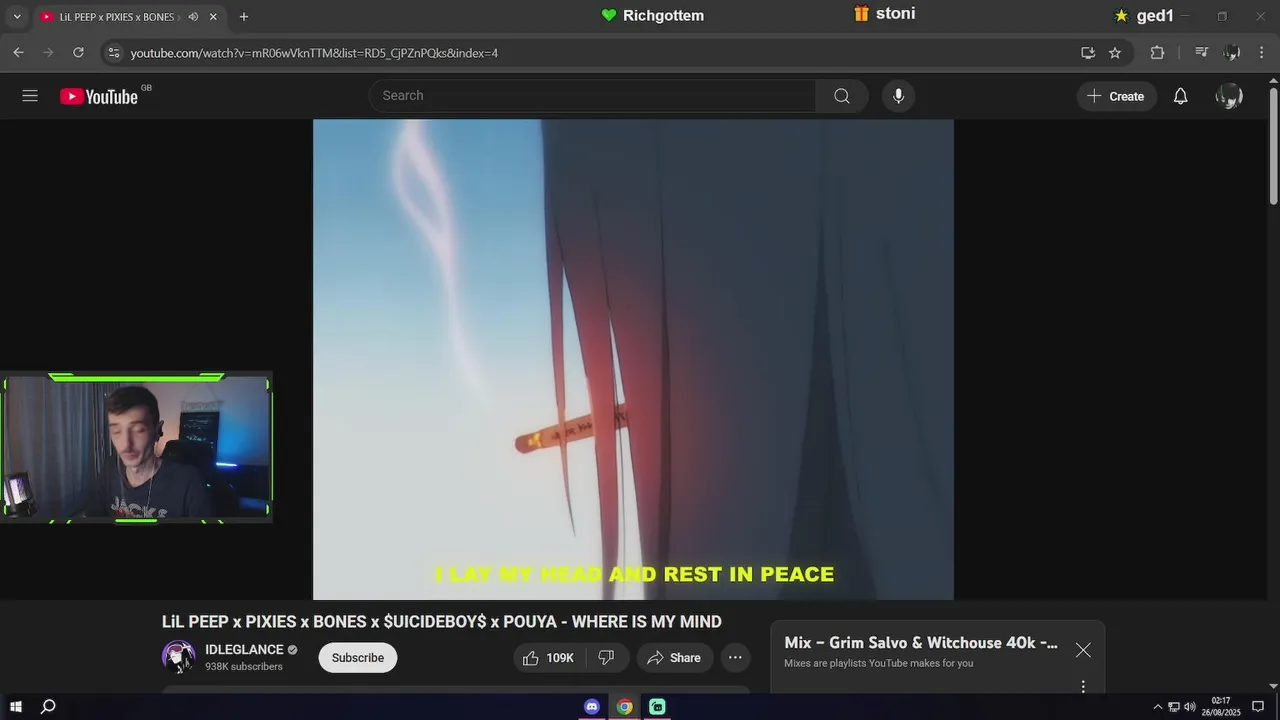
Task: Open the Chrome three-dot menu
Action: (x=1262, y=53)
